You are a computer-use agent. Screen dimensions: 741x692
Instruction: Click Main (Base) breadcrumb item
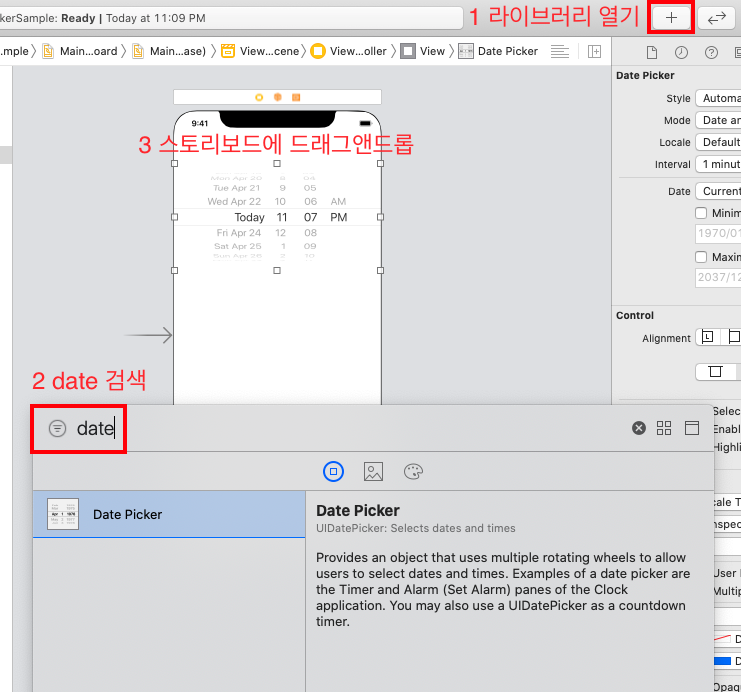(170, 51)
